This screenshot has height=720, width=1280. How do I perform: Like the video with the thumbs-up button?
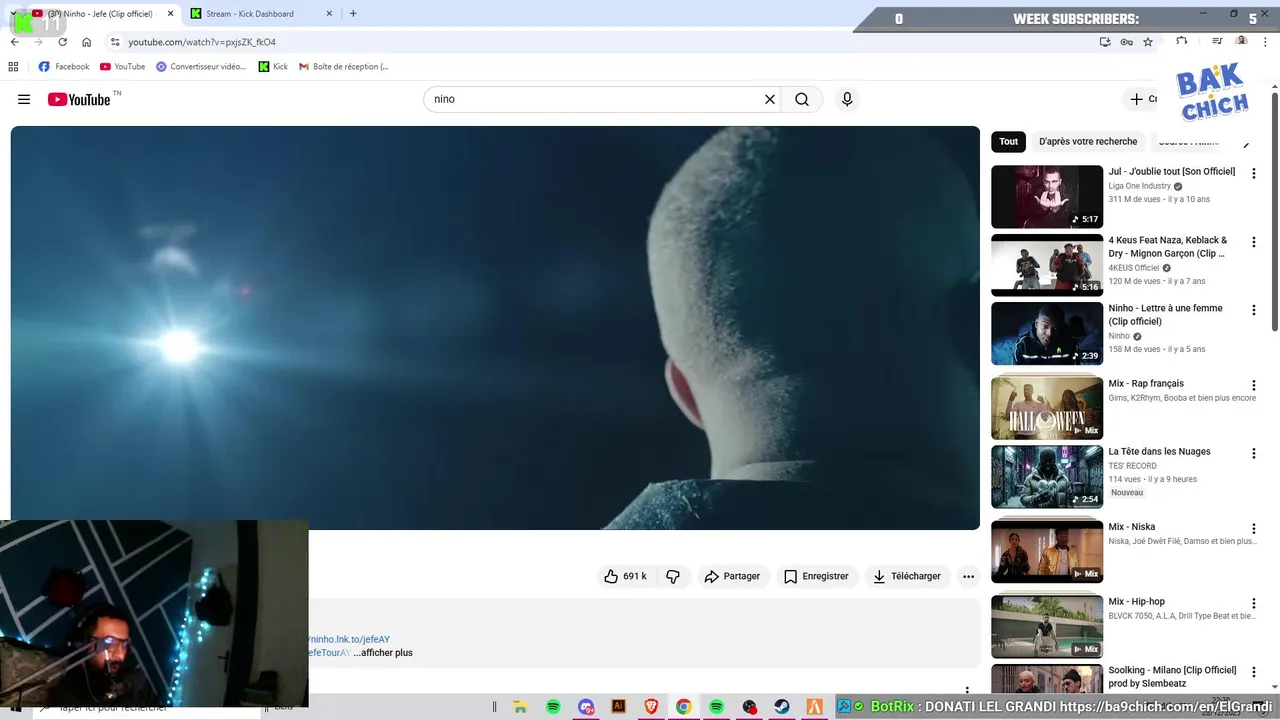(625, 576)
